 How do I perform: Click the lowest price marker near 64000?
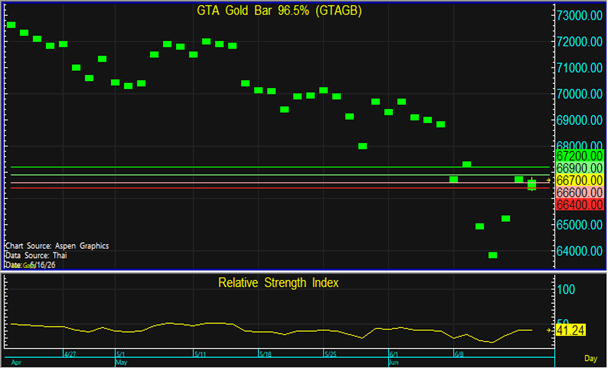[493, 255]
